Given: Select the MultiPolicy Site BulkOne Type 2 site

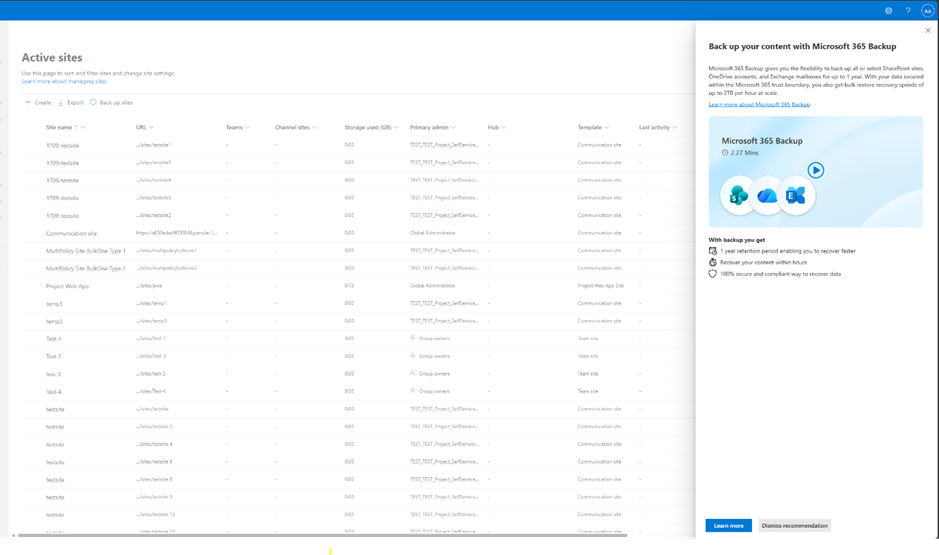Looking at the screenshot, I should [86, 268].
